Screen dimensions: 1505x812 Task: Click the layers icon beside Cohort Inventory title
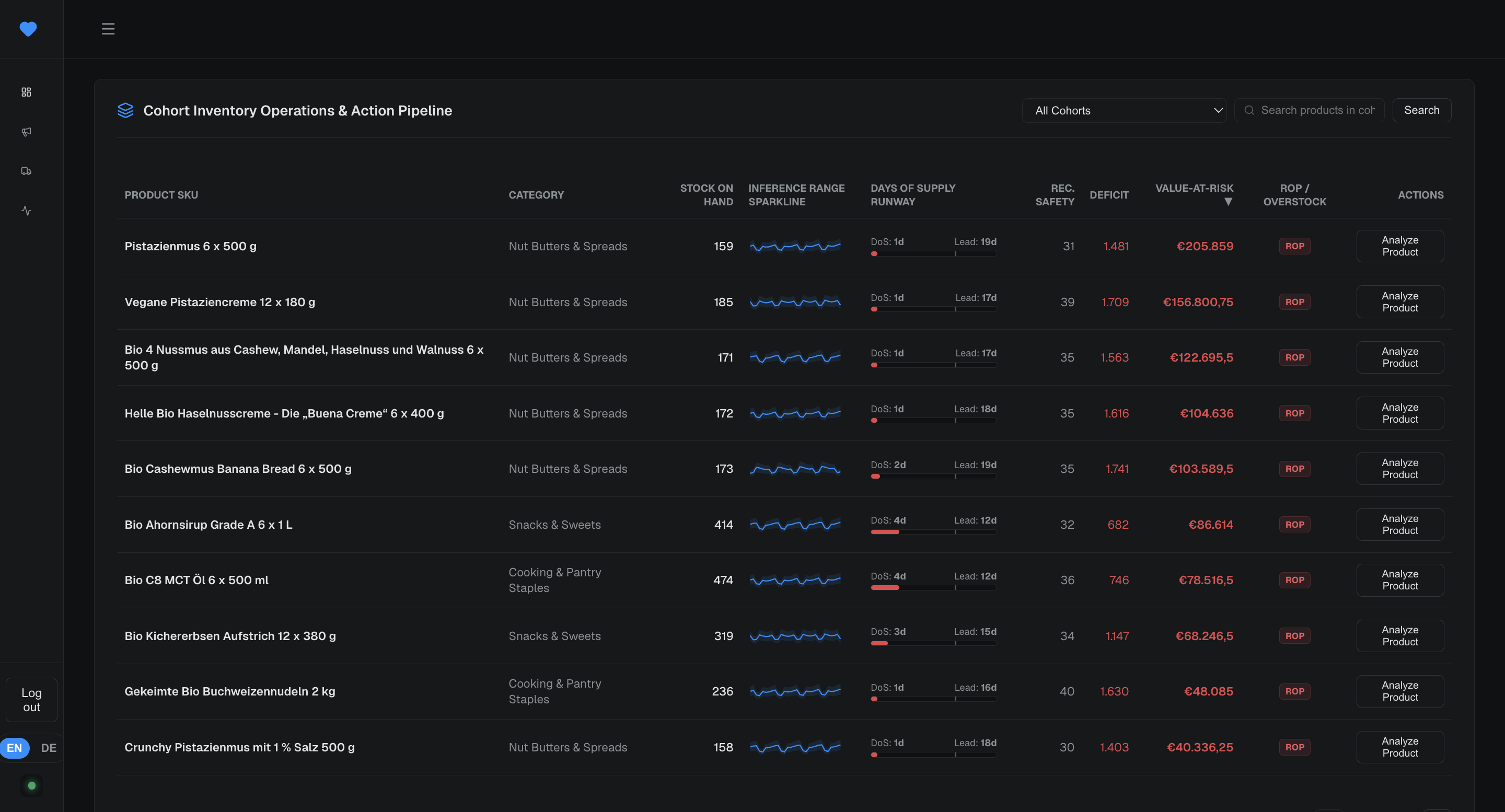[125, 110]
